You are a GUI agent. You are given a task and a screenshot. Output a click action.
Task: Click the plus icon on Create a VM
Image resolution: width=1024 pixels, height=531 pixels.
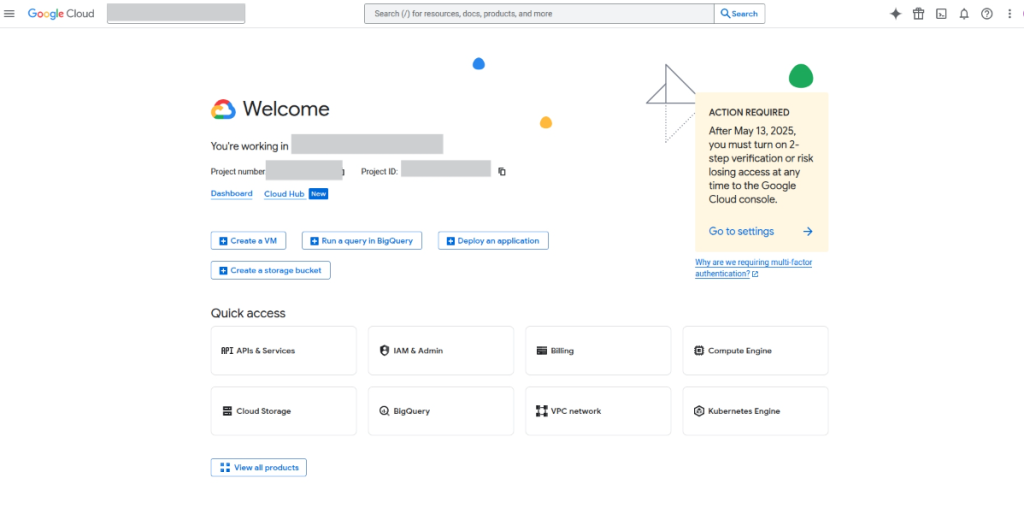pyautogui.click(x=223, y=241)
